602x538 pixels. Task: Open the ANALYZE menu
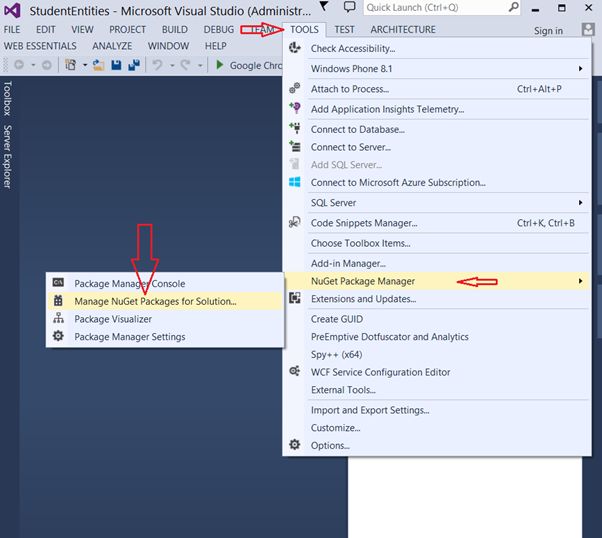[x=112, y=46]
